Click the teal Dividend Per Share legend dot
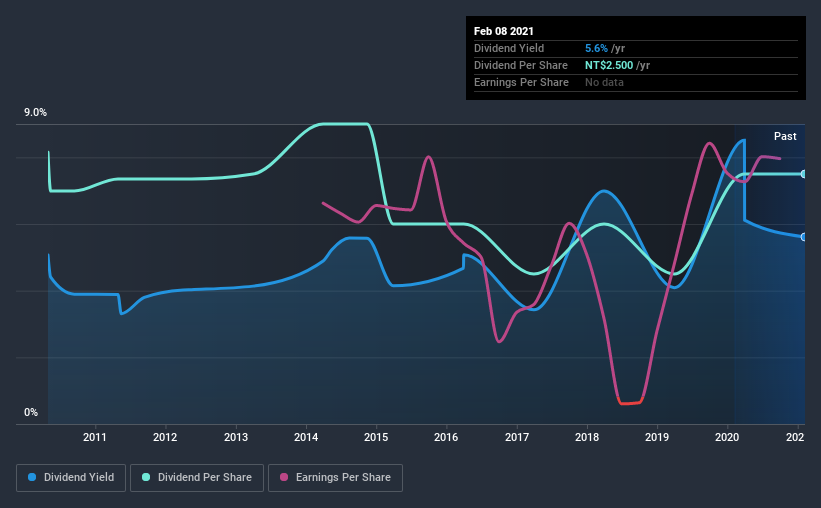This screenshot has height=508, width=821. tap(146, 477)
